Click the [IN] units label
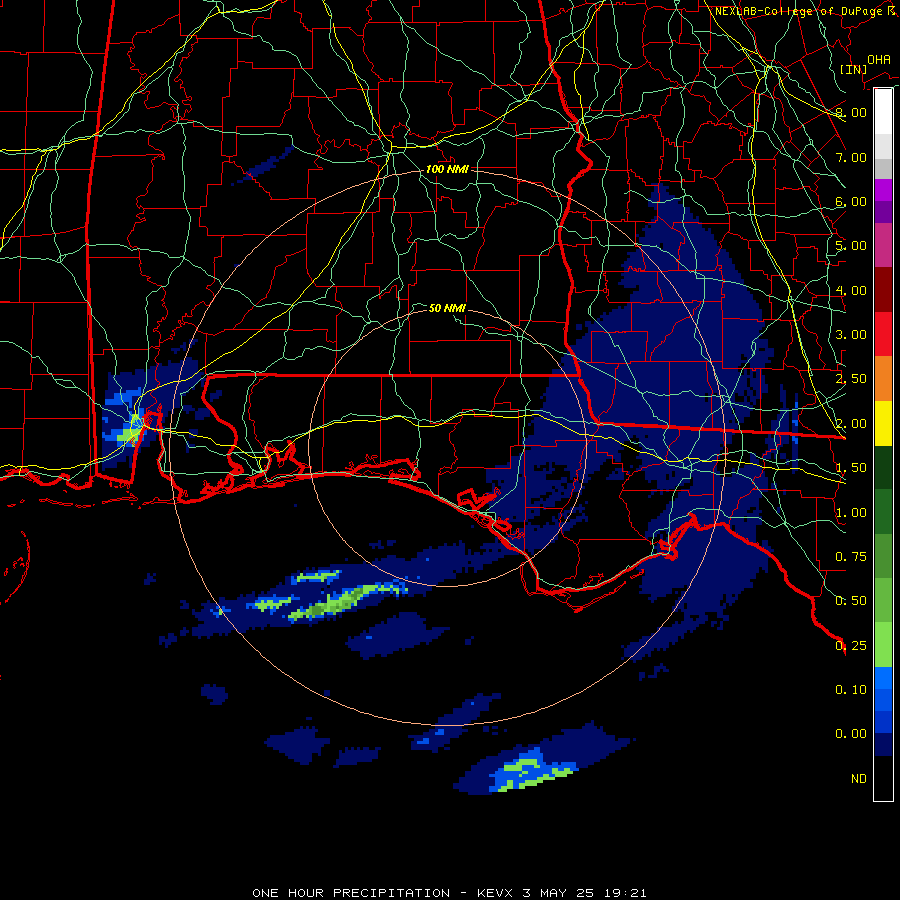Image resolution: width=900 pixels, height=900 pixels. [x=853, y=69]
